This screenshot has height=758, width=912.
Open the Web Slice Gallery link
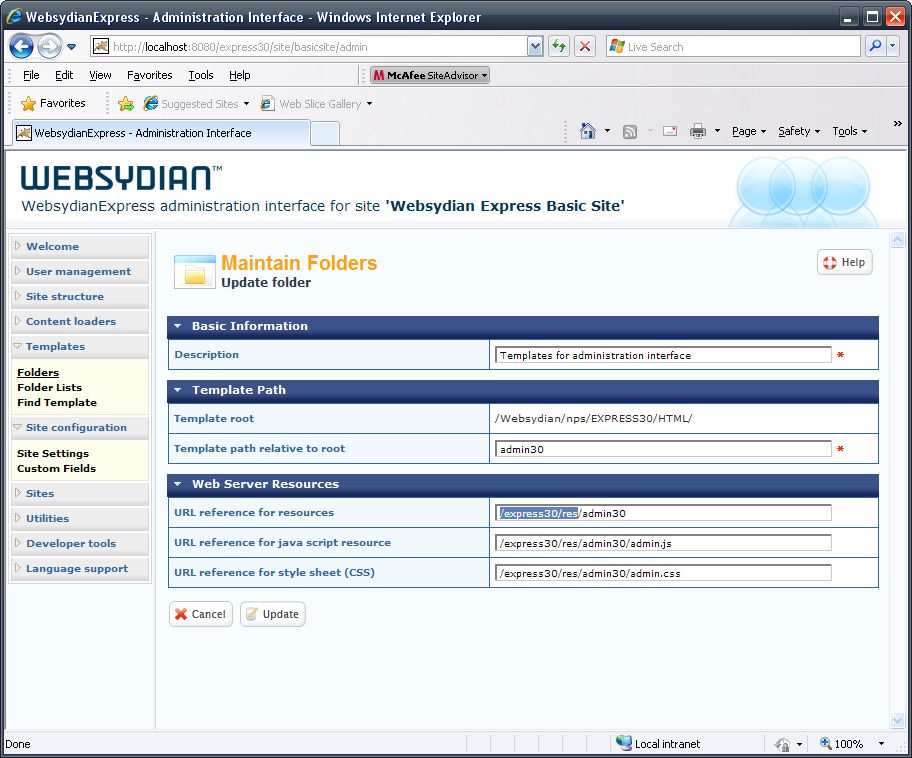(x=316, y=104)
